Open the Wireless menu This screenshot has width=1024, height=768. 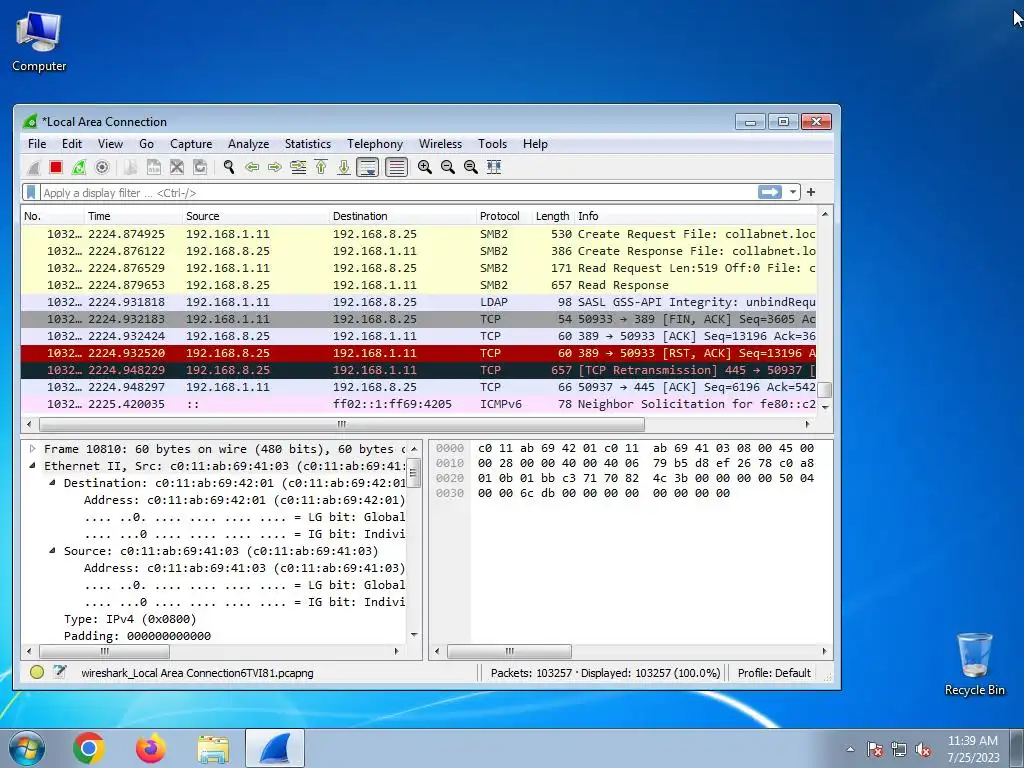(x=440, y=144)
